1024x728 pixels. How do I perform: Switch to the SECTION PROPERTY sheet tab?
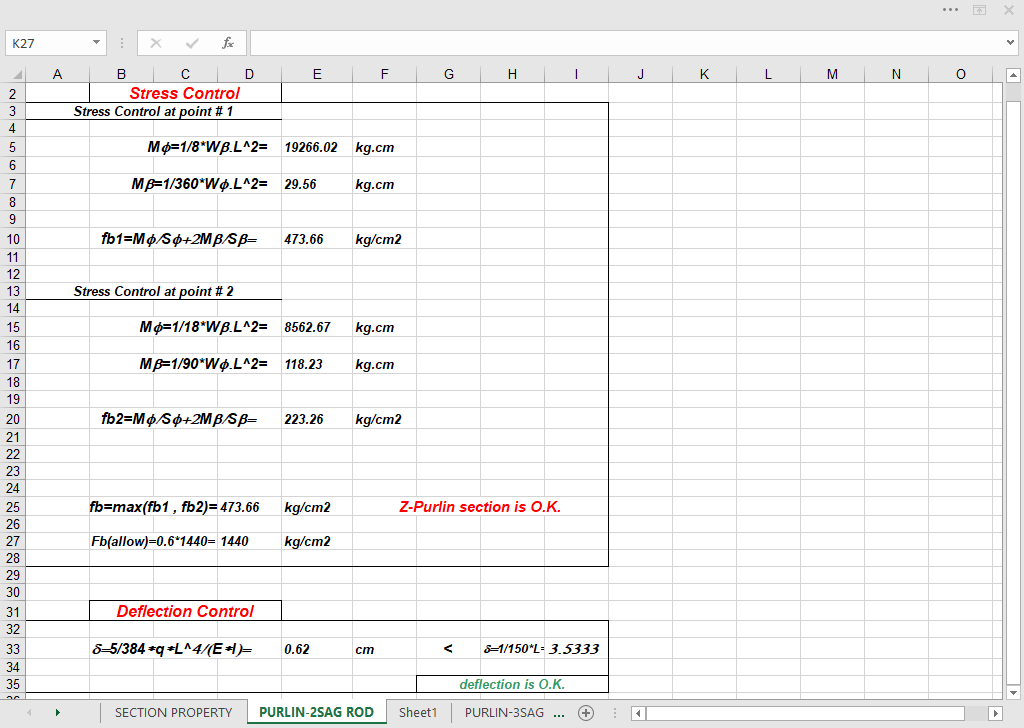[174, 712]
